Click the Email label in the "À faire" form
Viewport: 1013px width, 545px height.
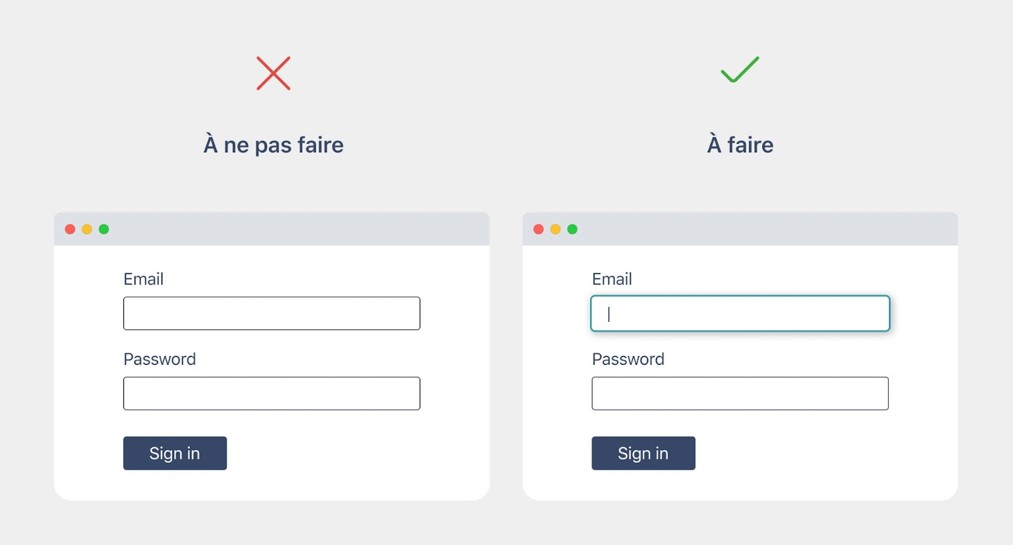(612, 279)
